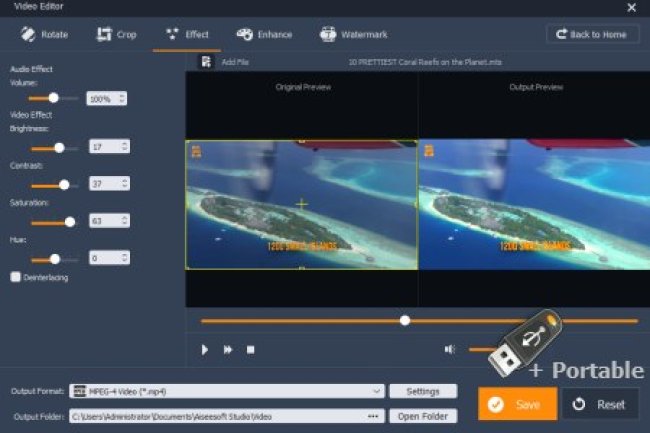650x433 pixels.
Task: Click the Brightness value stepper arrows
Action: point(124,147)
